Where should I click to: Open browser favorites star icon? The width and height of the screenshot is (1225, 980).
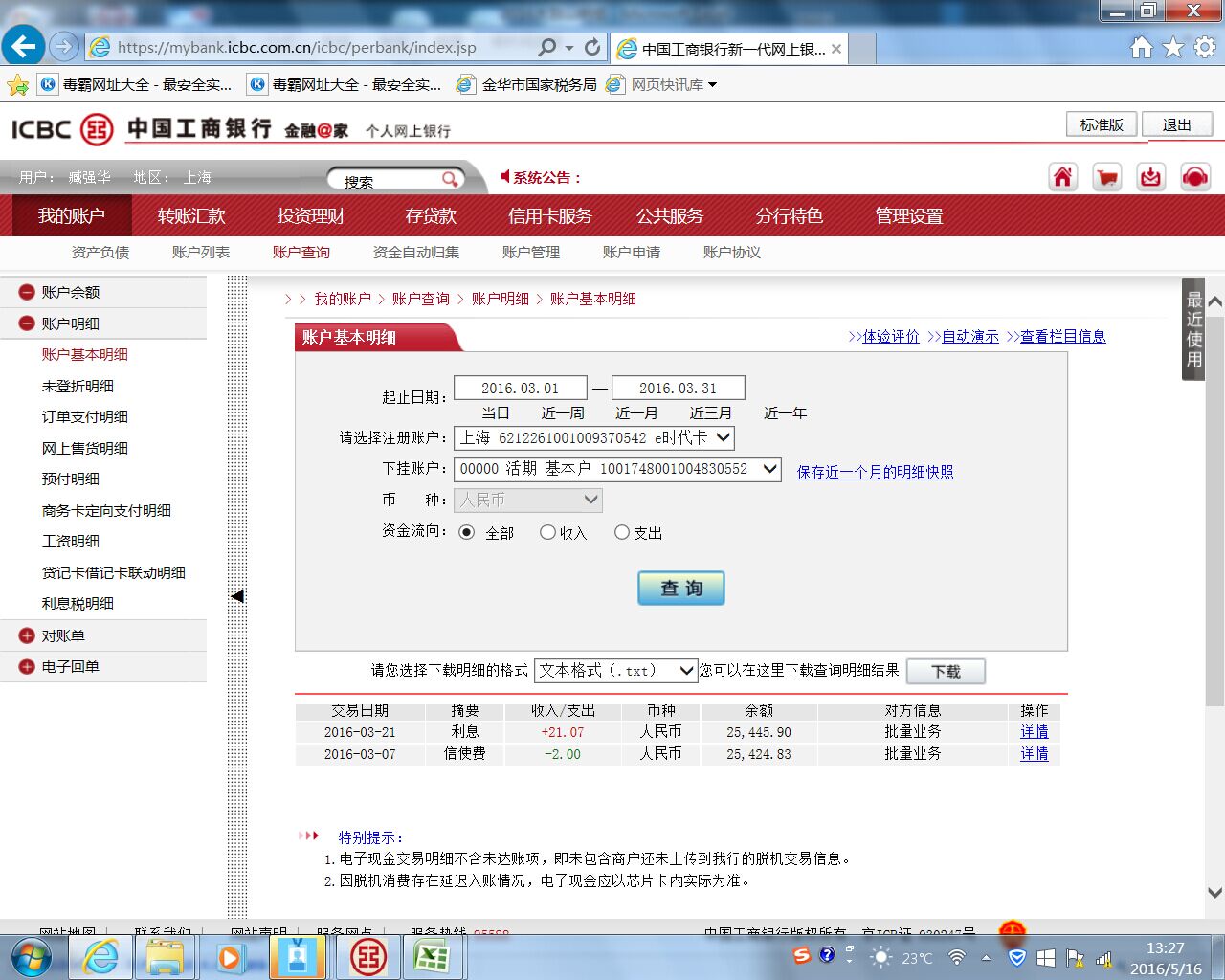(x=1173, y=47)
